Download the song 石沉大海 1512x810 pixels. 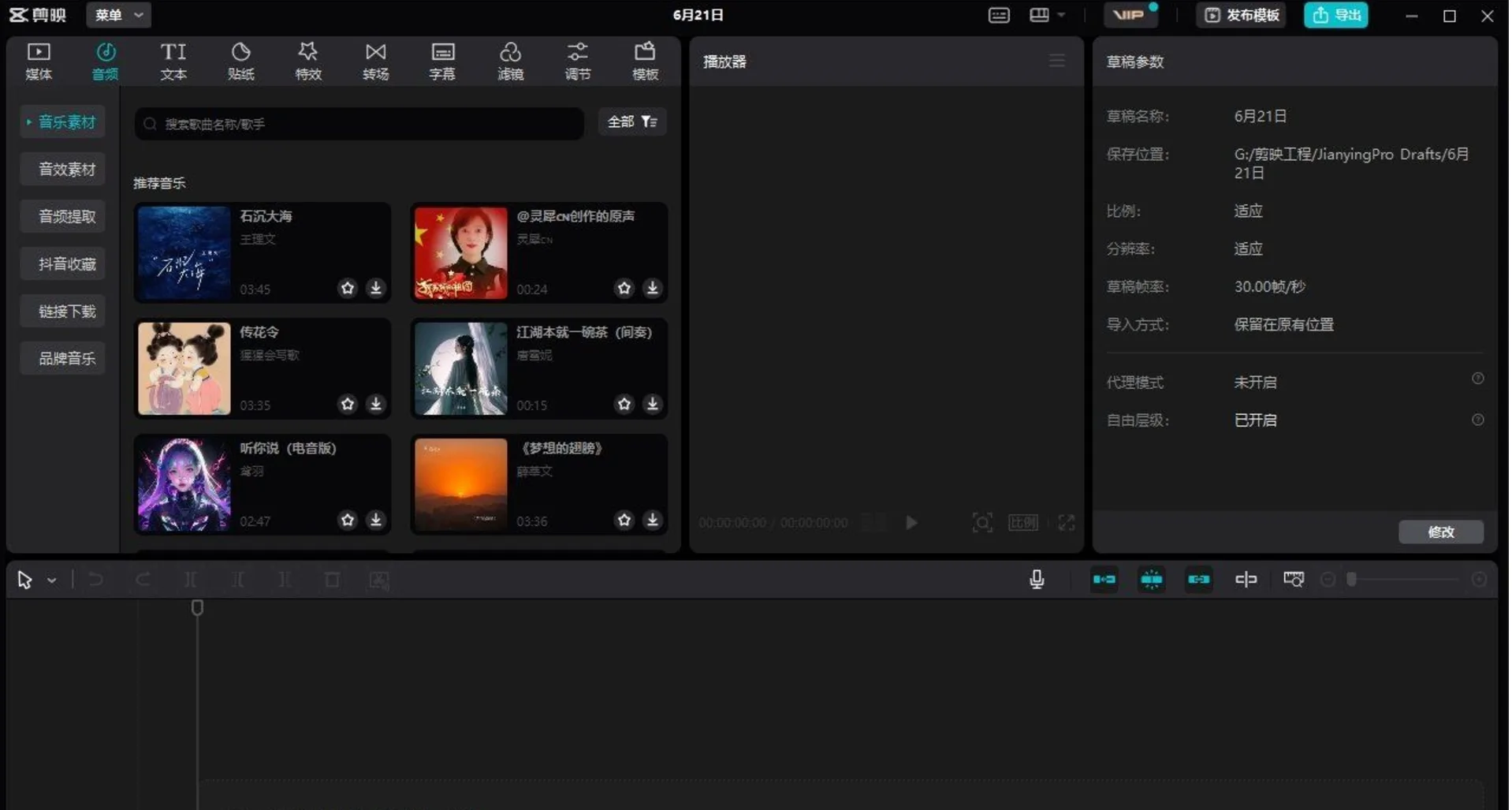click(x=376, y=288)
